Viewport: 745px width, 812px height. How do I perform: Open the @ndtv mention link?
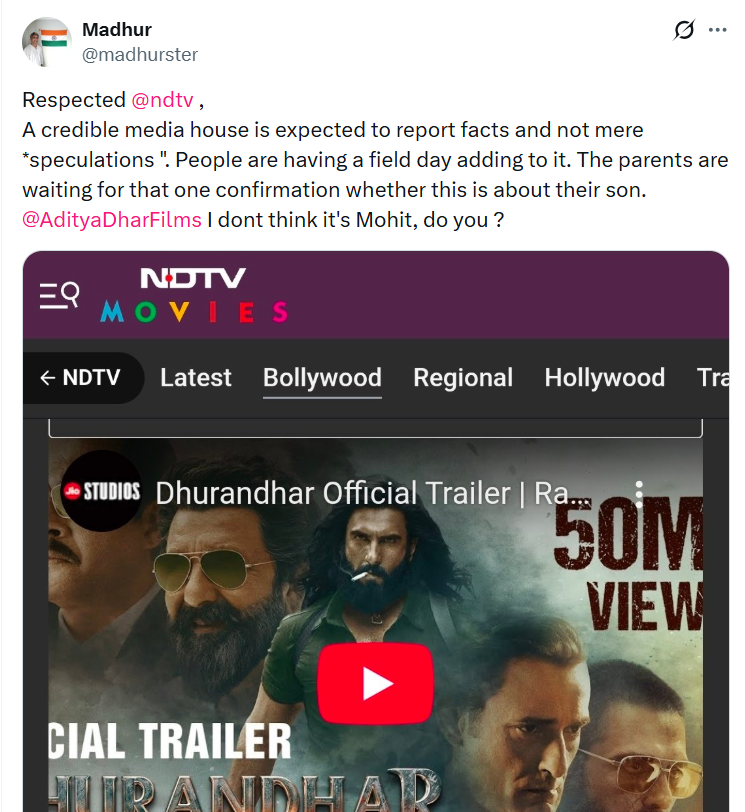pyautogui.click(x=162, y=100)
